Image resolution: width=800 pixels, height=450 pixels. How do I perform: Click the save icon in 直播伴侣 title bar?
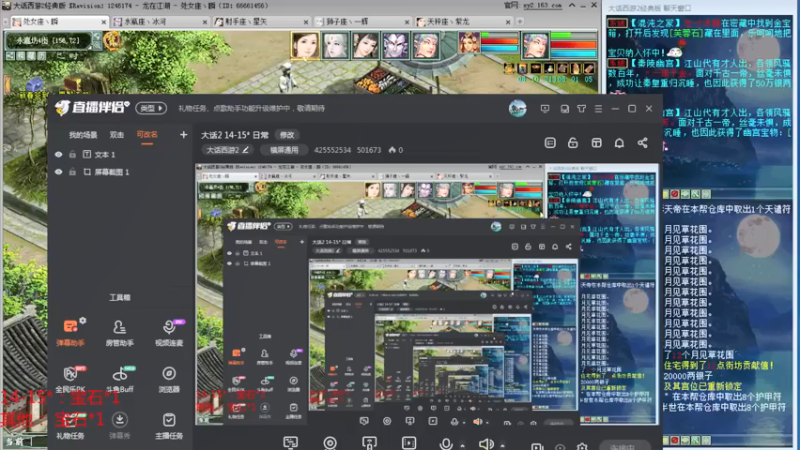tap(564, 109)
